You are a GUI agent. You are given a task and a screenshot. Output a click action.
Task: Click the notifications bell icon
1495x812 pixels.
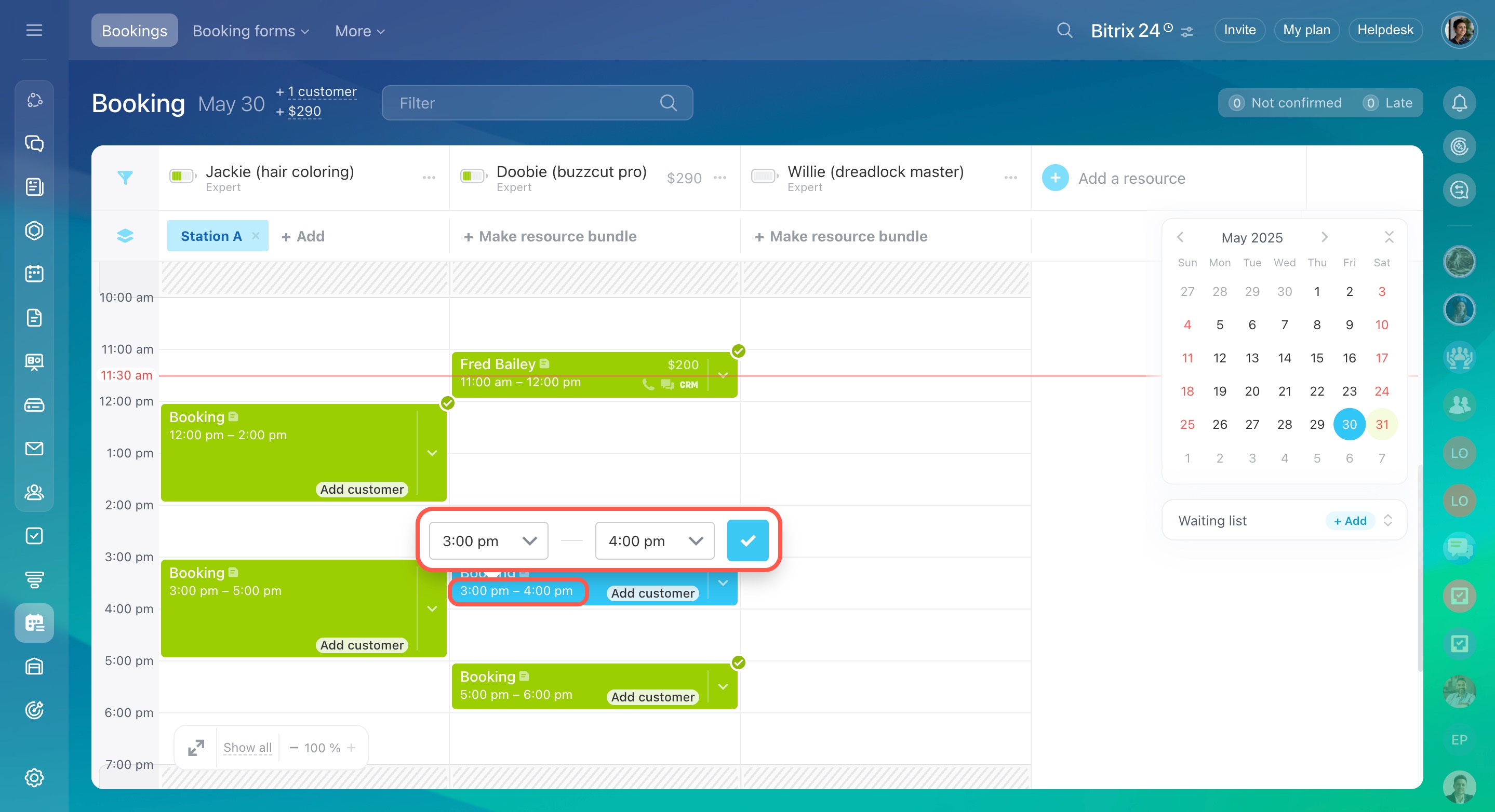(x=1459, y=103)
